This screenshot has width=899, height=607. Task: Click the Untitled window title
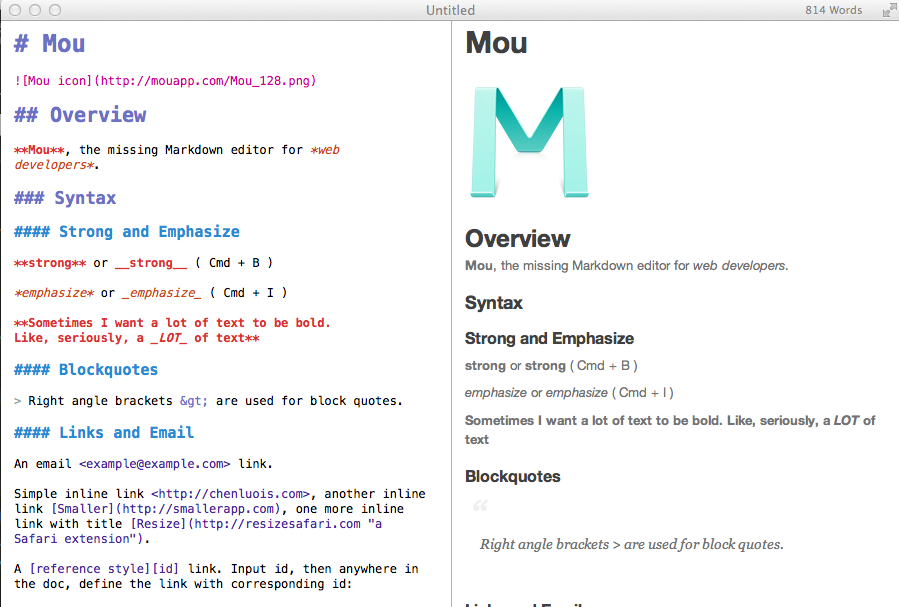[x=450, y=10]
